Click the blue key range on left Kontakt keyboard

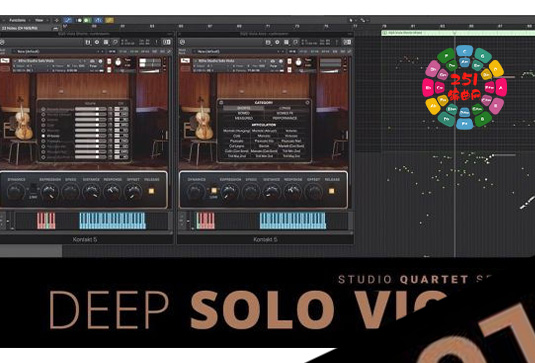(x=113, y=220)
